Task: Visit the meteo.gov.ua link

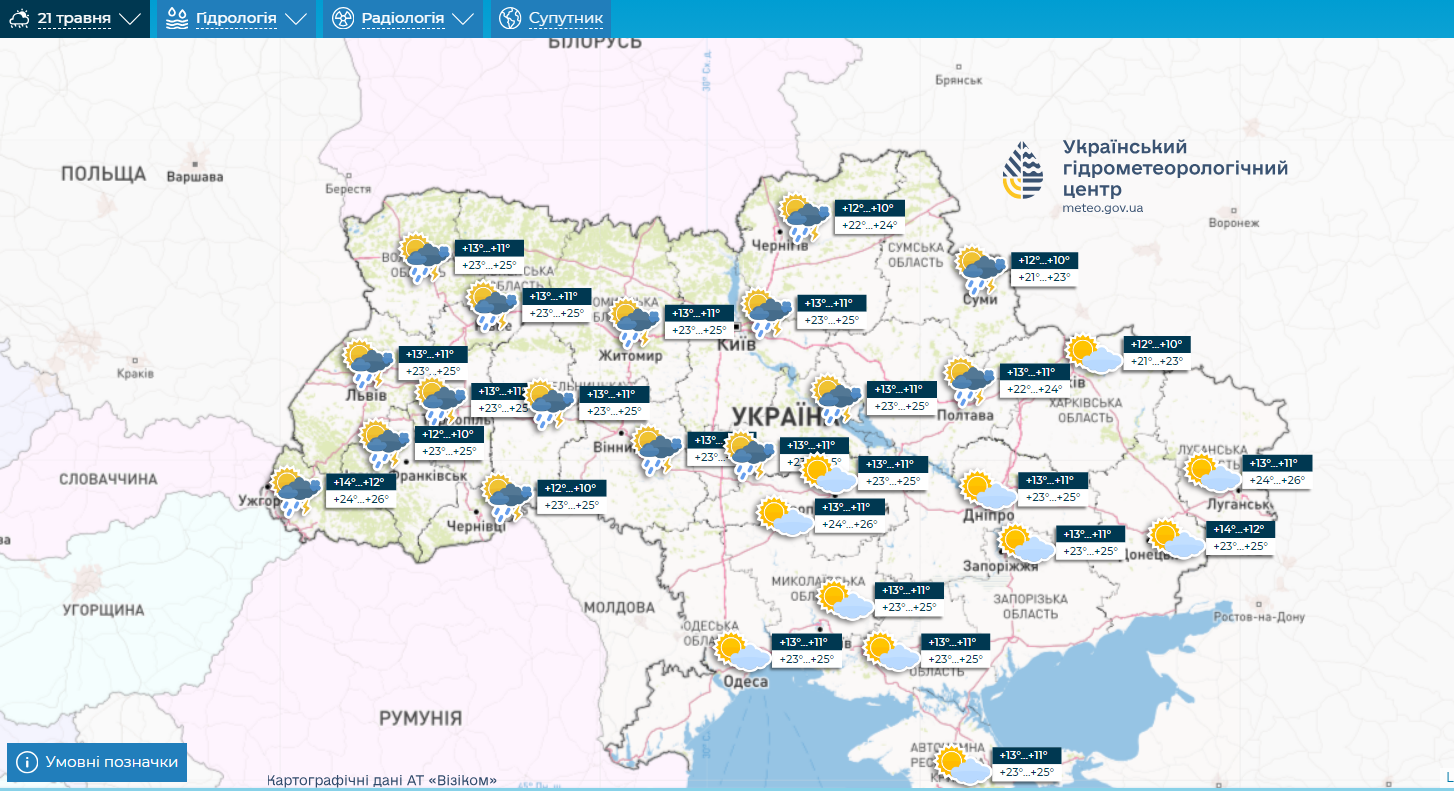Action: 1105,208
